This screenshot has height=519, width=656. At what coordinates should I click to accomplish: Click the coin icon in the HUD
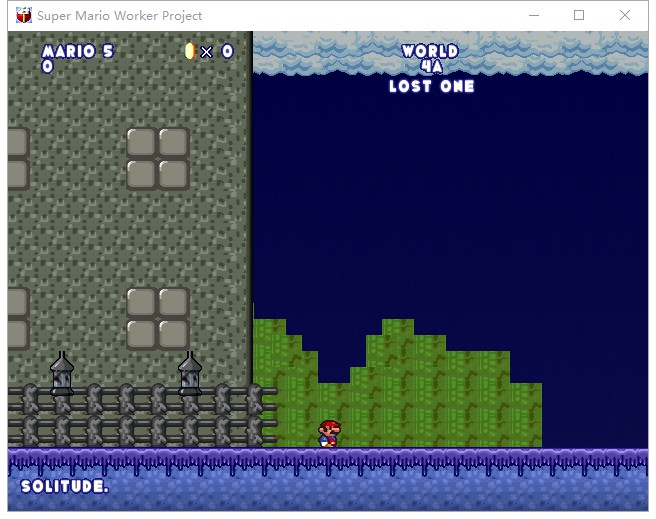[x=190, y=51]
